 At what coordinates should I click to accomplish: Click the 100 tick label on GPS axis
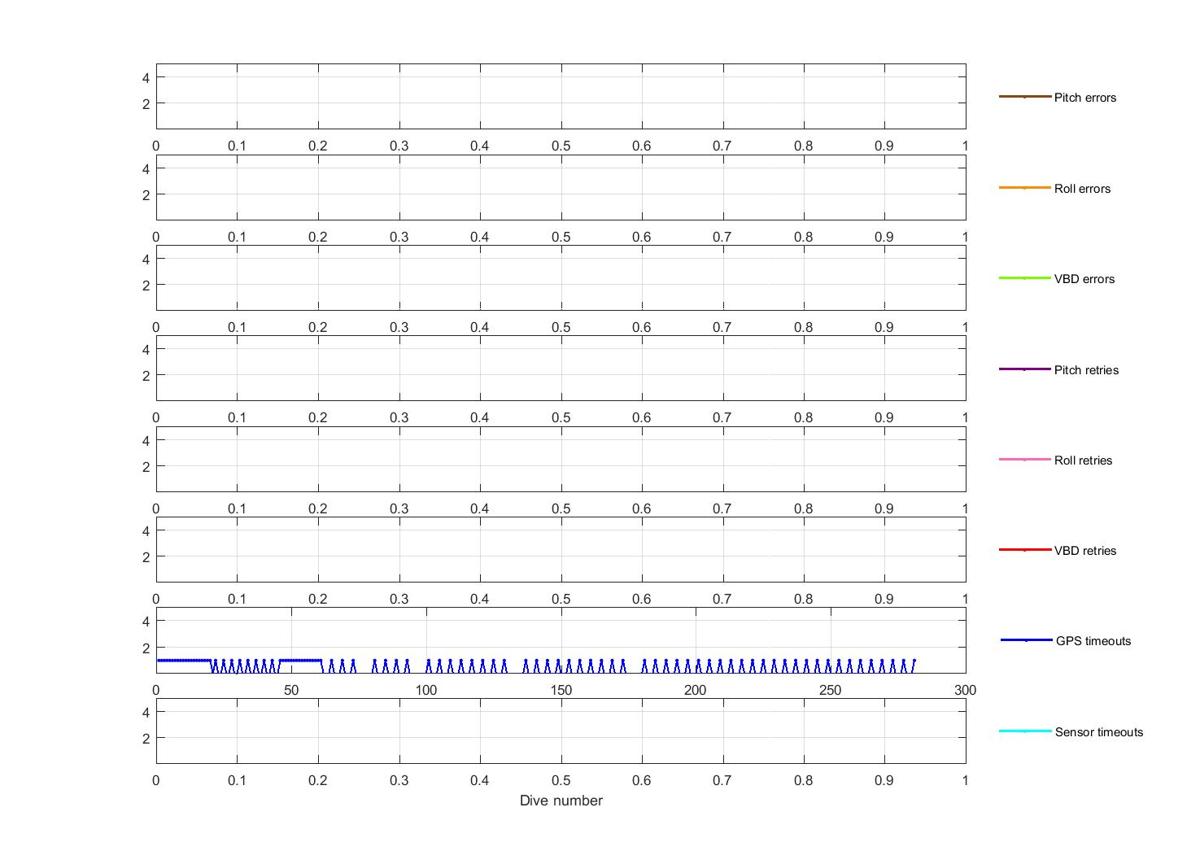click(x=426, y=690)
